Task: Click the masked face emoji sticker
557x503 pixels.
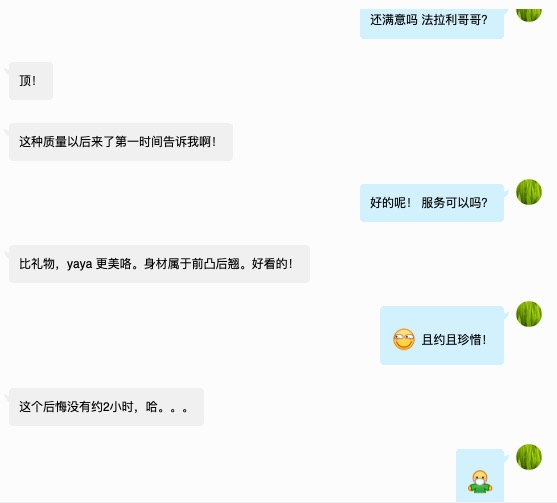Action: click(x=480, y=482)
